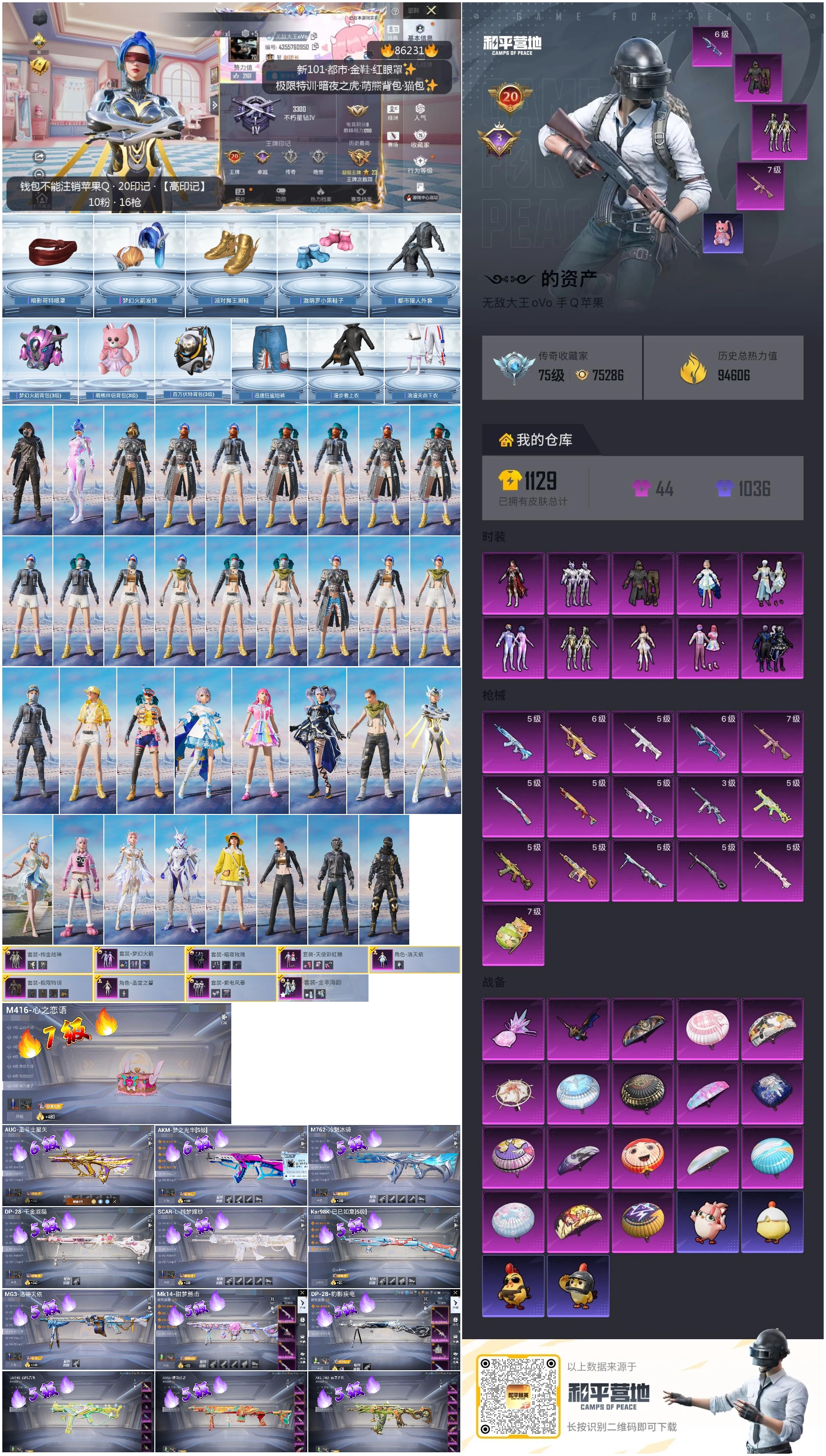826x1456 pixels.
Task: Click the 1036 blue shirt skin count
Action: 743,488
